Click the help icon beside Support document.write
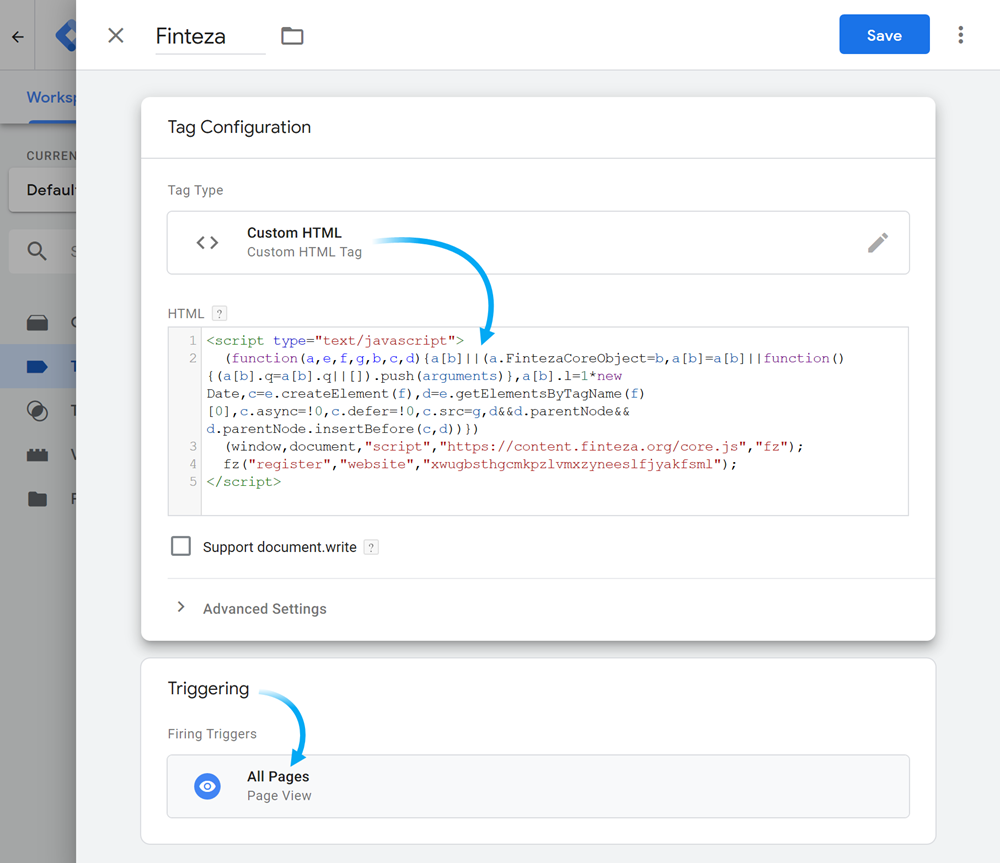The height and width of the screenshot is (863, 1000). [x=371, y=547]
